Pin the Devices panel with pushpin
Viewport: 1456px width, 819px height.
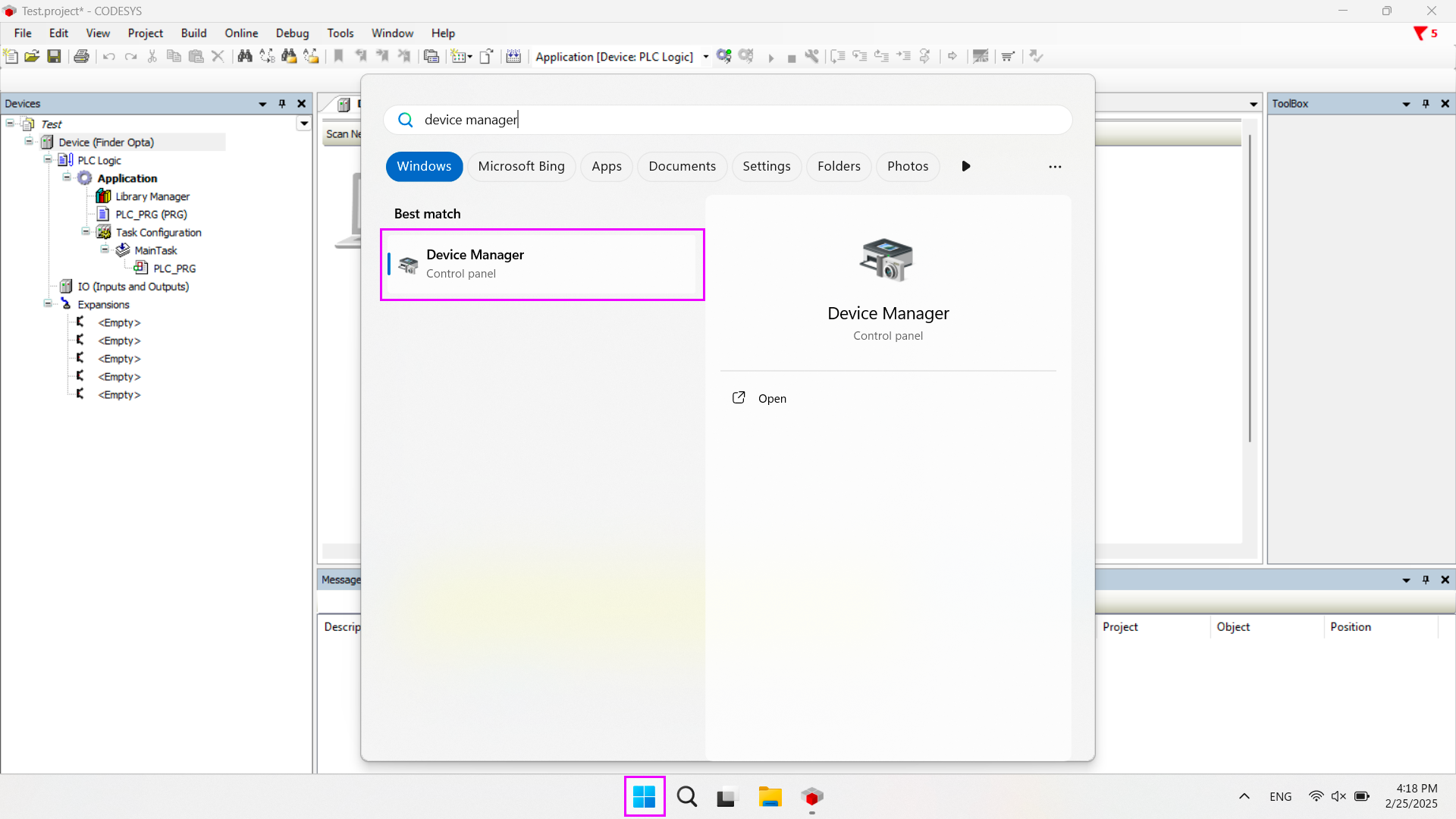282,104
